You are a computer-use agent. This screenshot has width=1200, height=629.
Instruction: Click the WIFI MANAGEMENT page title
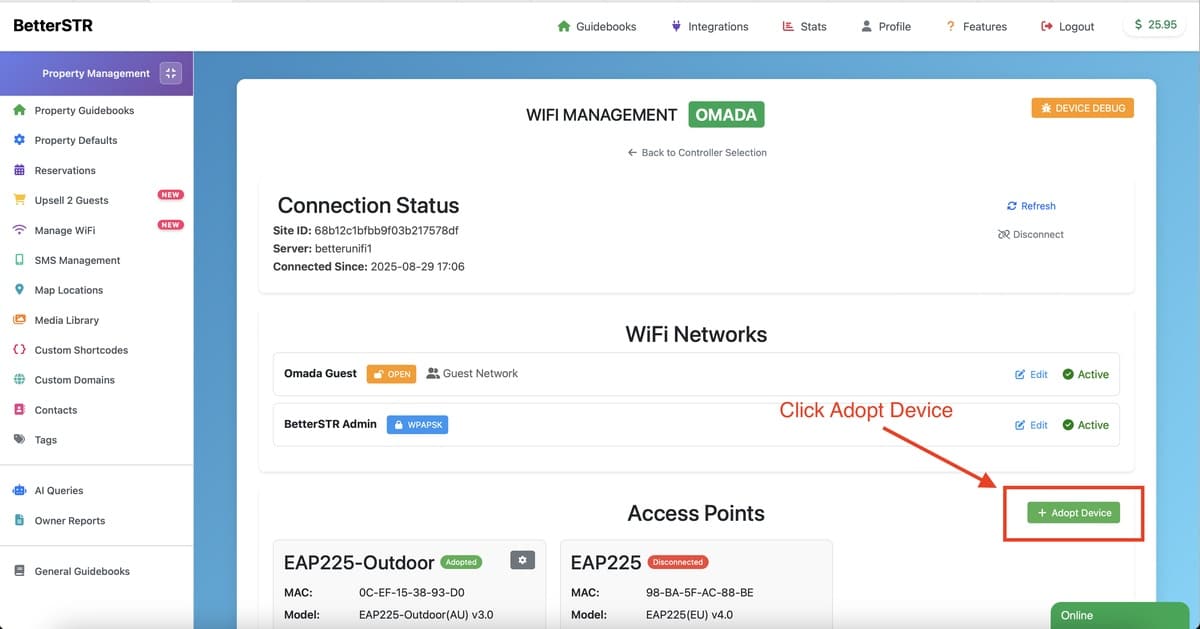[x=602, y=115]
